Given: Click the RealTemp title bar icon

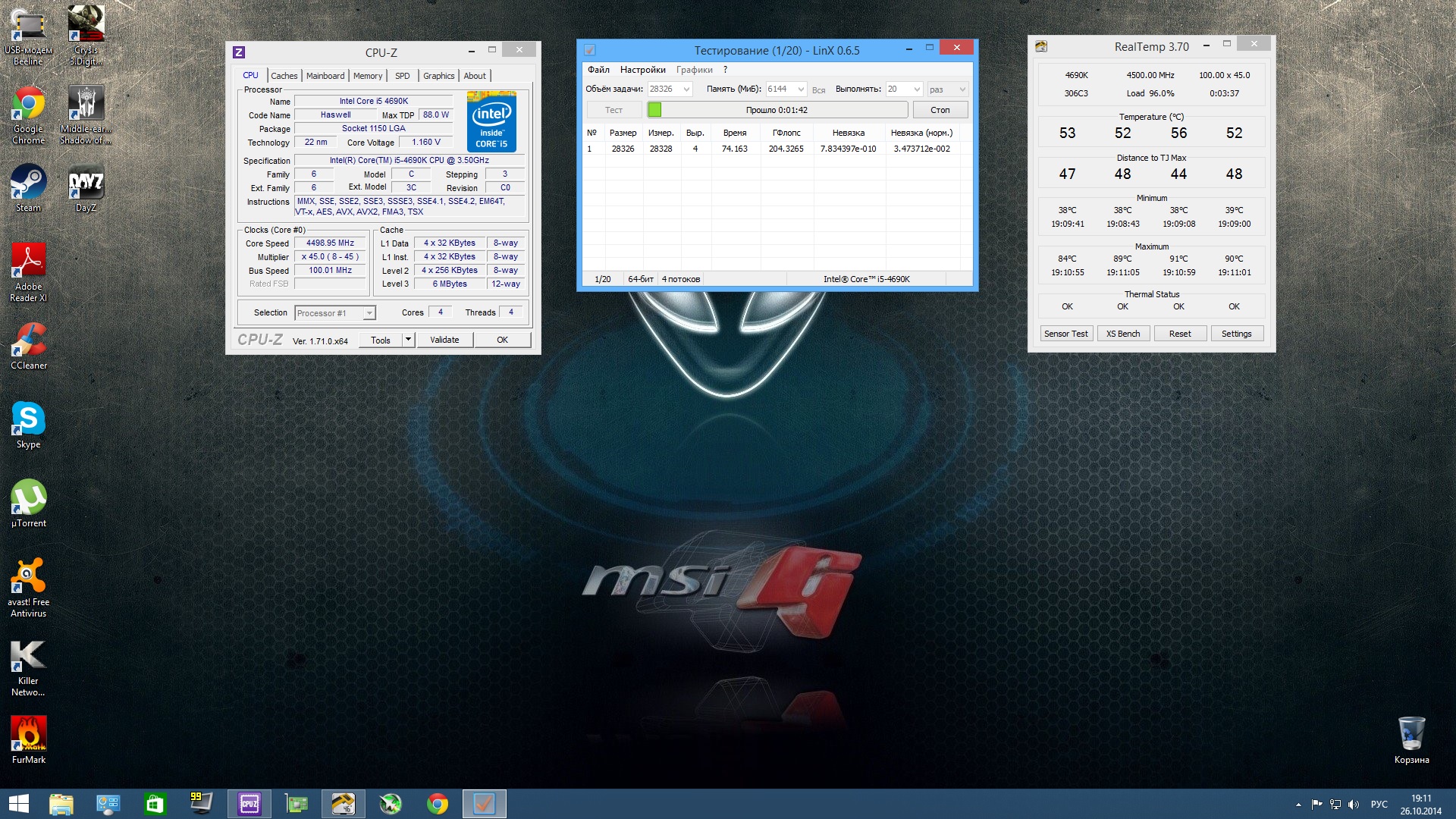Looking at the screenshot, I should pos(1041,46).
